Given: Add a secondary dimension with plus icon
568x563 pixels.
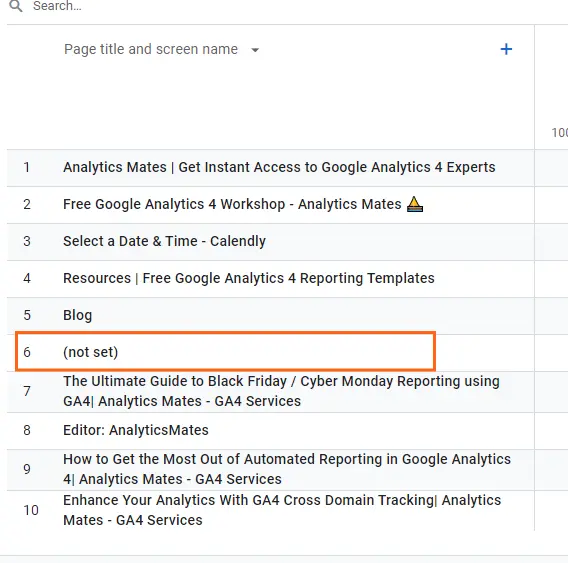Looking at the screenshot, I should [506, 49].
